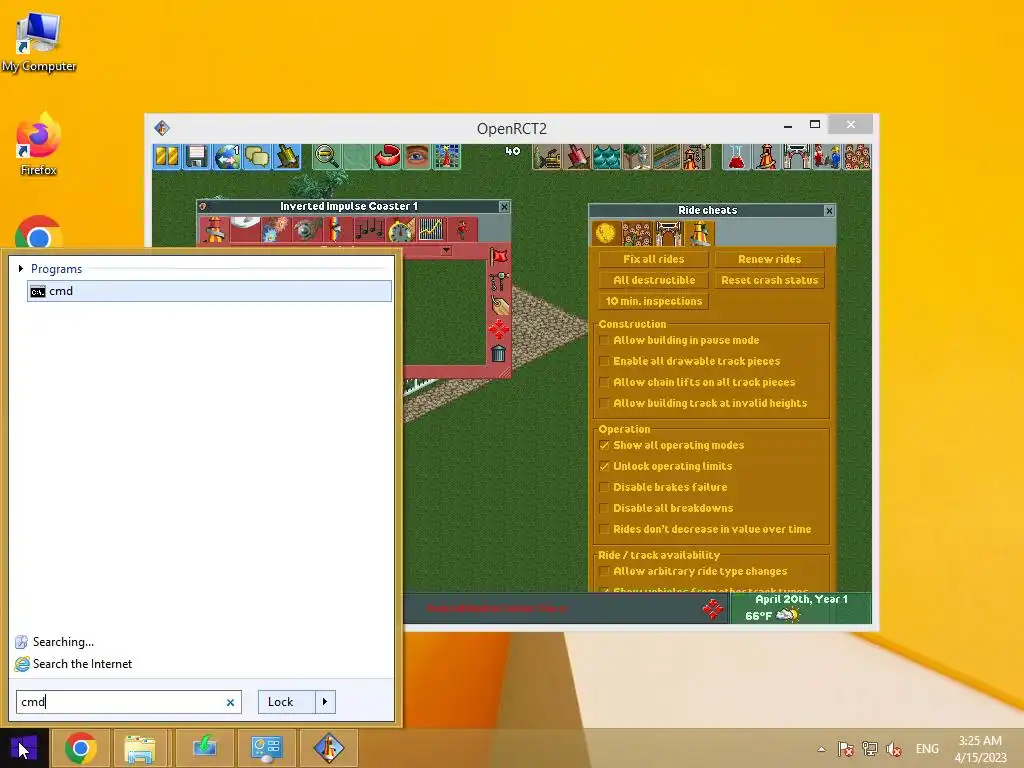Open the chat speech-bubbles icon

click(257, 157)
